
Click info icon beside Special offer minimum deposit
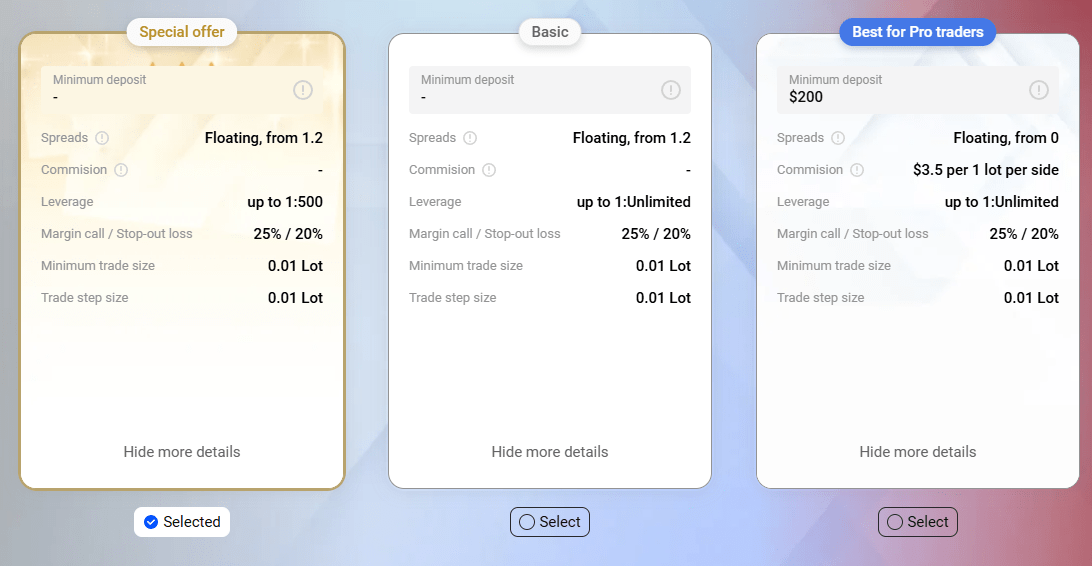(303, 90)
